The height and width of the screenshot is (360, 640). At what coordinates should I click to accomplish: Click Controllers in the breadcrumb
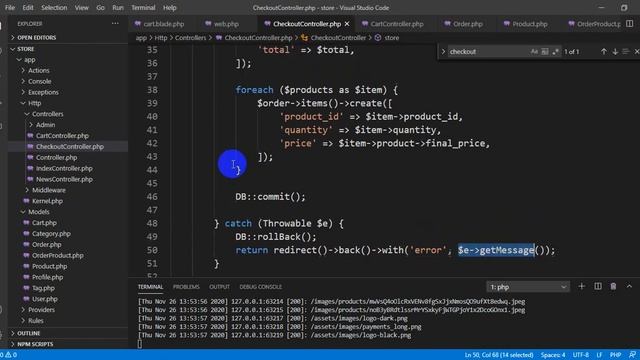tap(191, 38)
